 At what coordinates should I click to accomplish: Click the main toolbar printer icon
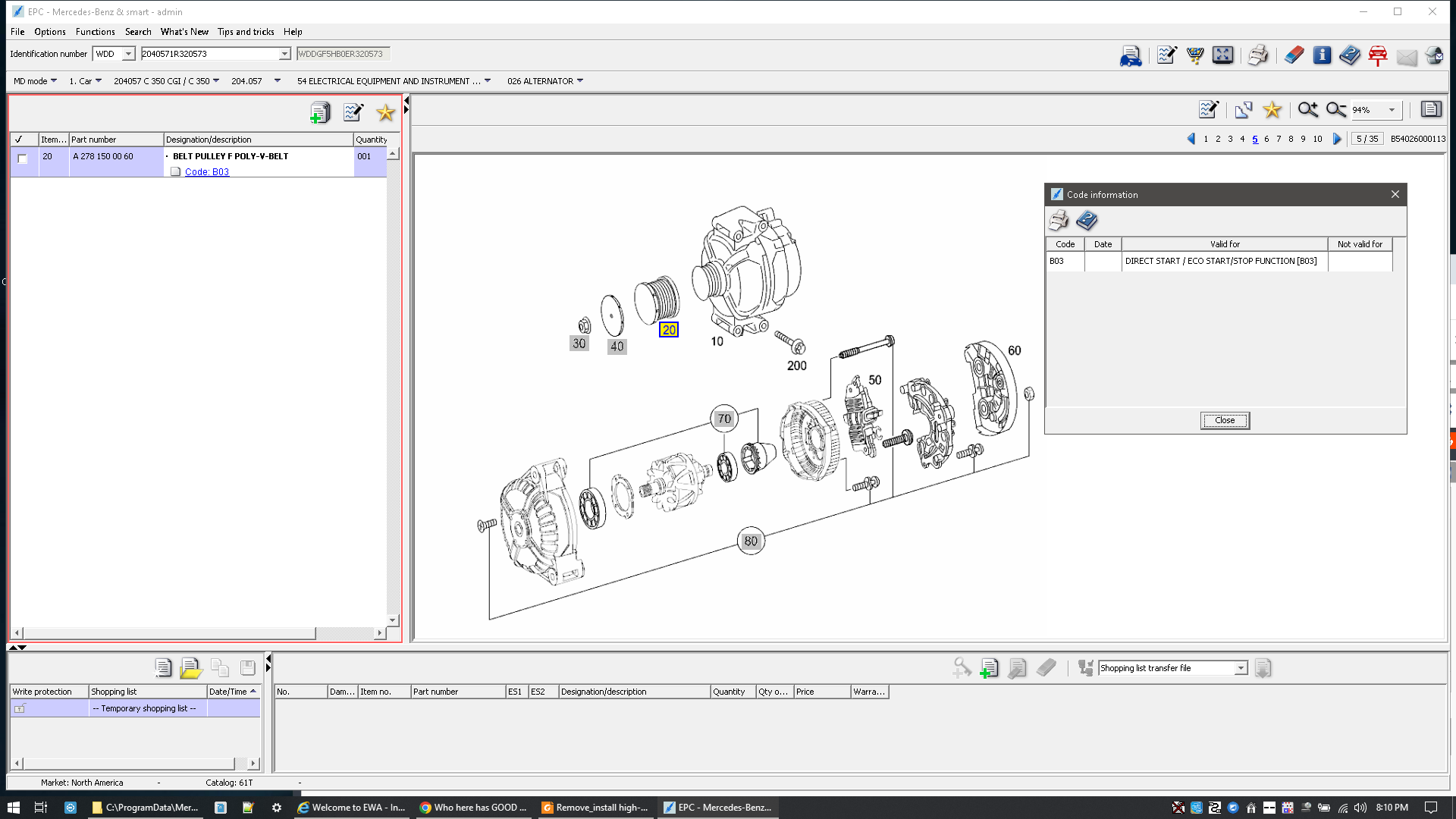1258,55
